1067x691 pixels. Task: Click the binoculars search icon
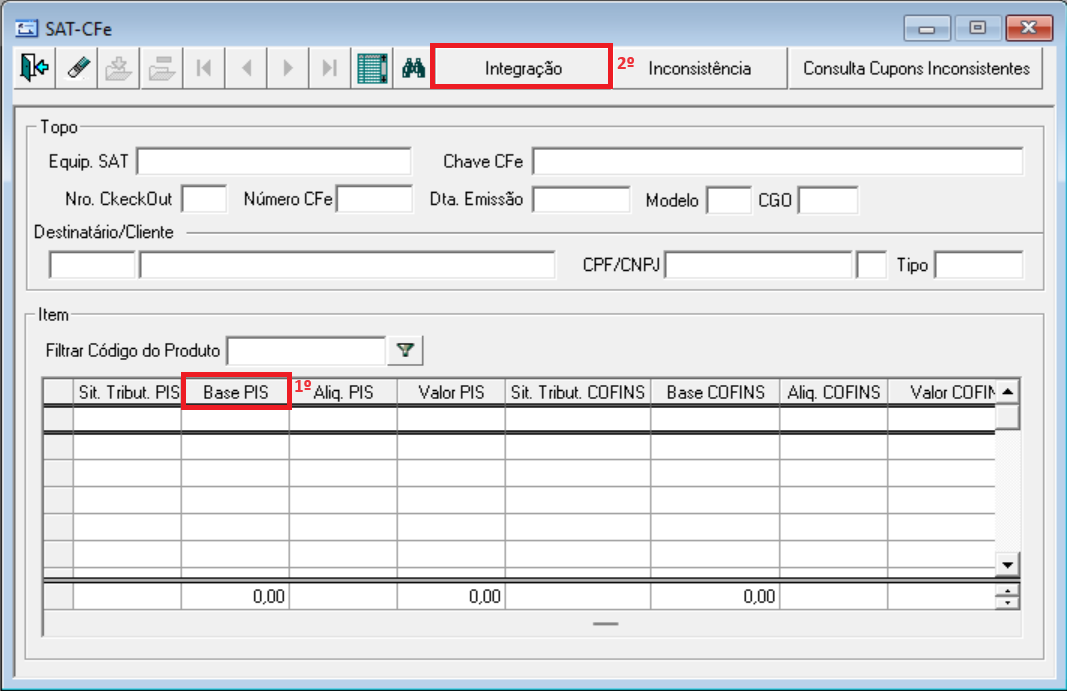coord(413,68)
